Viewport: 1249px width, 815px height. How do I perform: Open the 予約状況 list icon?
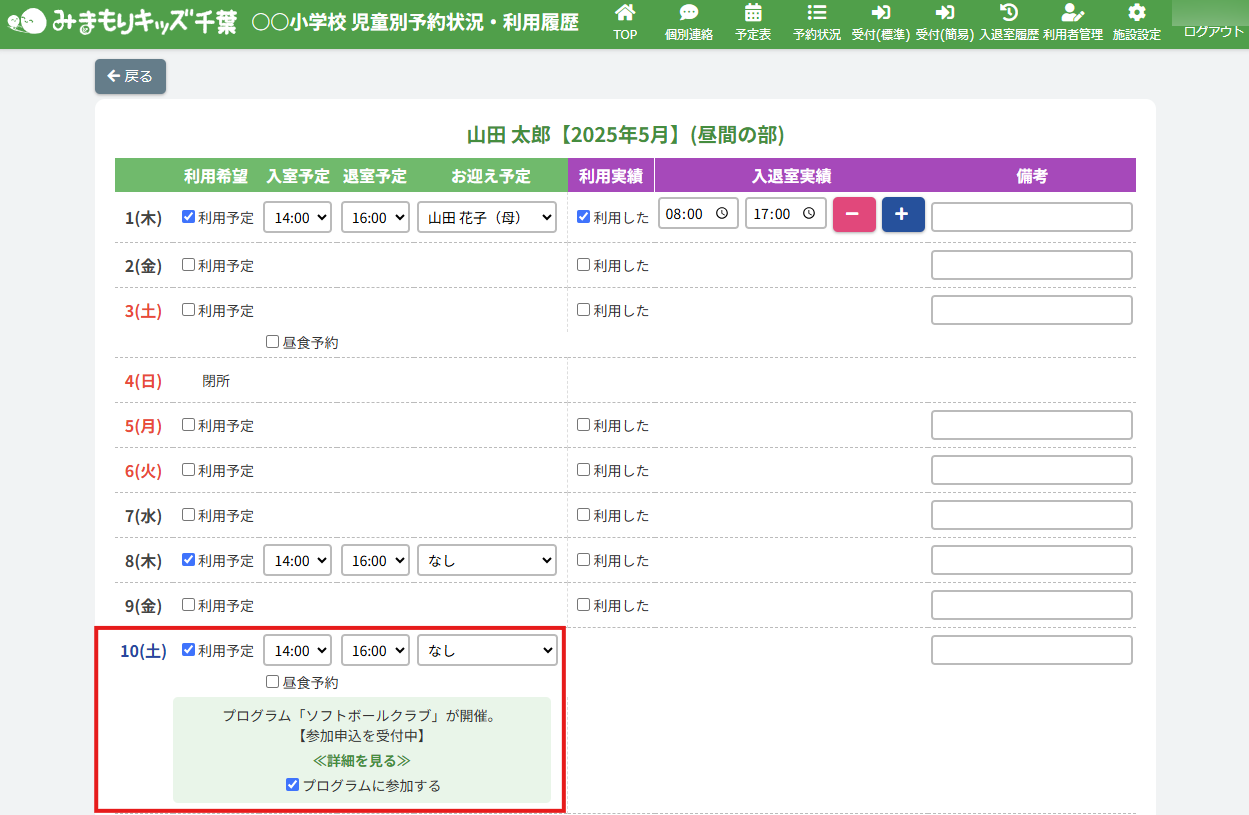[817, 14]
